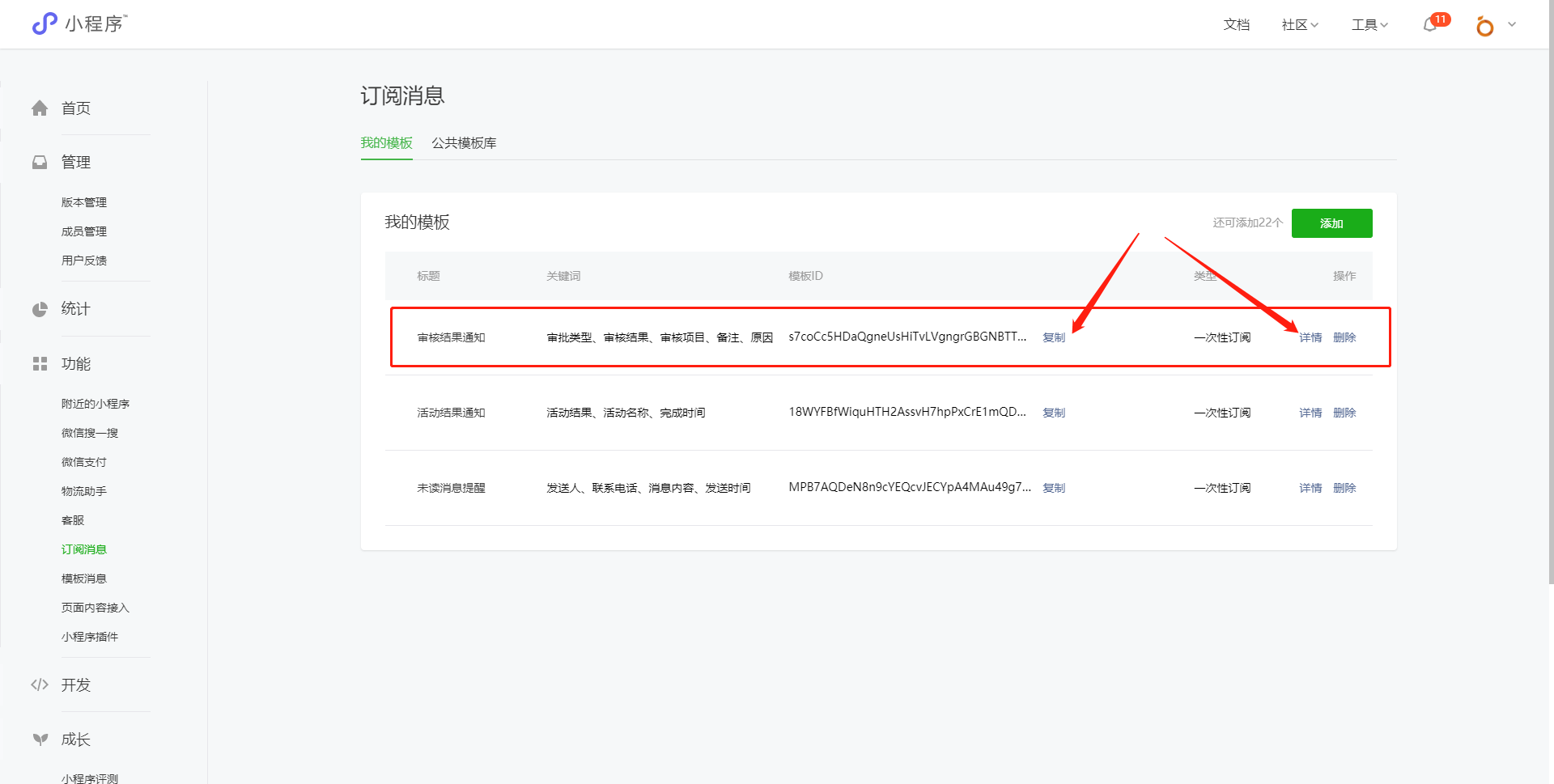Open 小程序评测 in sidebar
1554x784 pixels.
tap(90, 778)
